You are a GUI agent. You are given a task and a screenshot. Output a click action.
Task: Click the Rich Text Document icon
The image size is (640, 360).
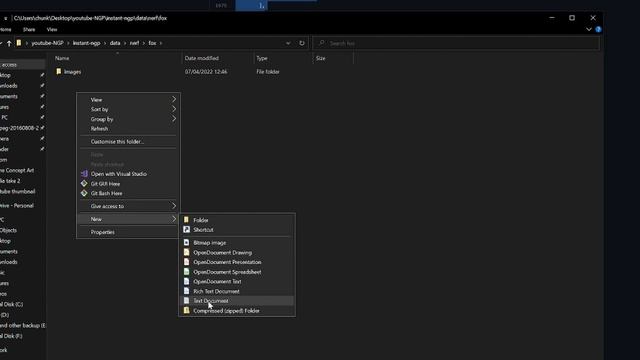(187, 291)
